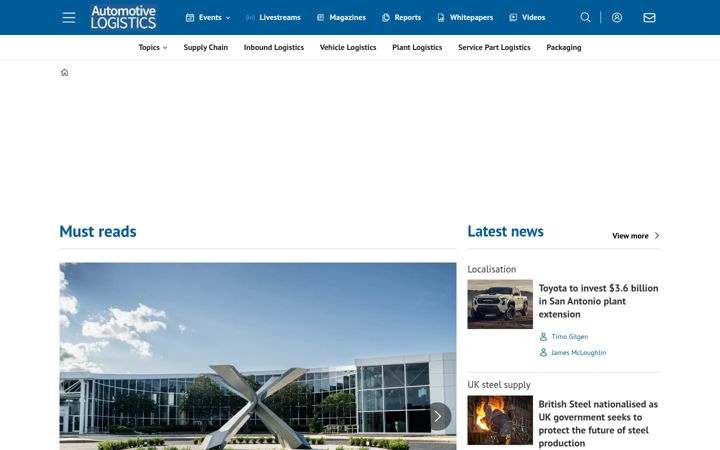This screenshot has height=450, width=720.
Task: Go to Plant Logistics section
Action: pyautogui.click(x=417, y=47)
